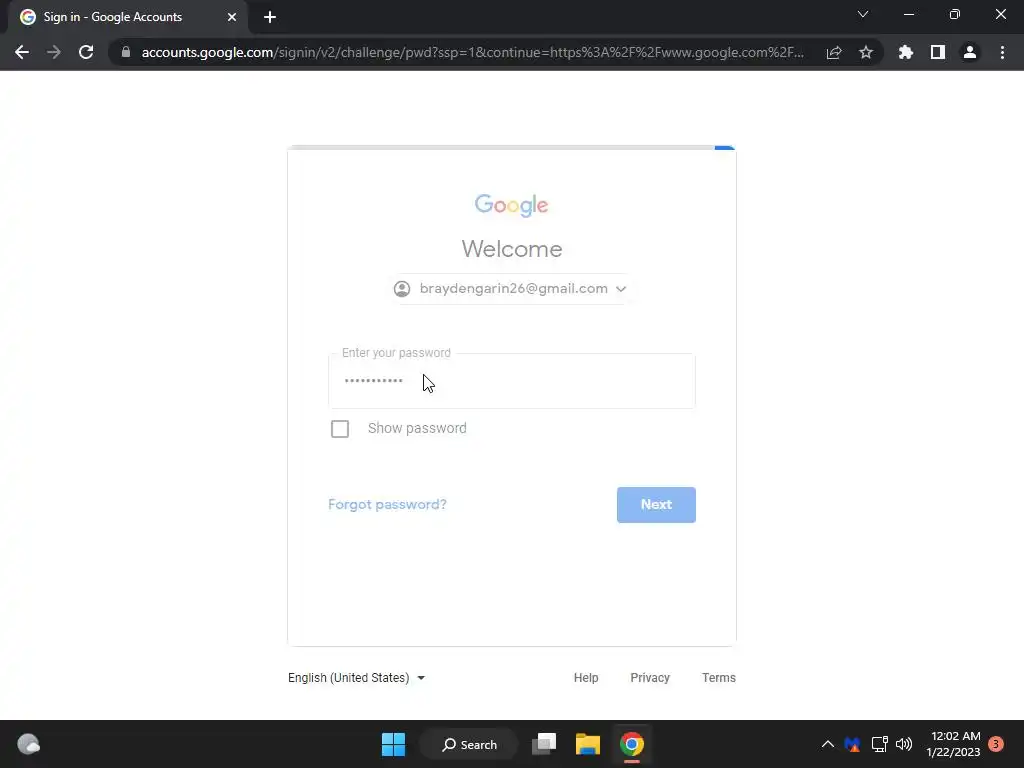Switch account via braydengarin26@gmail.com chip
Image resolution: width=1024 pixels, height=768 pixels.
(x=511, y=289)
